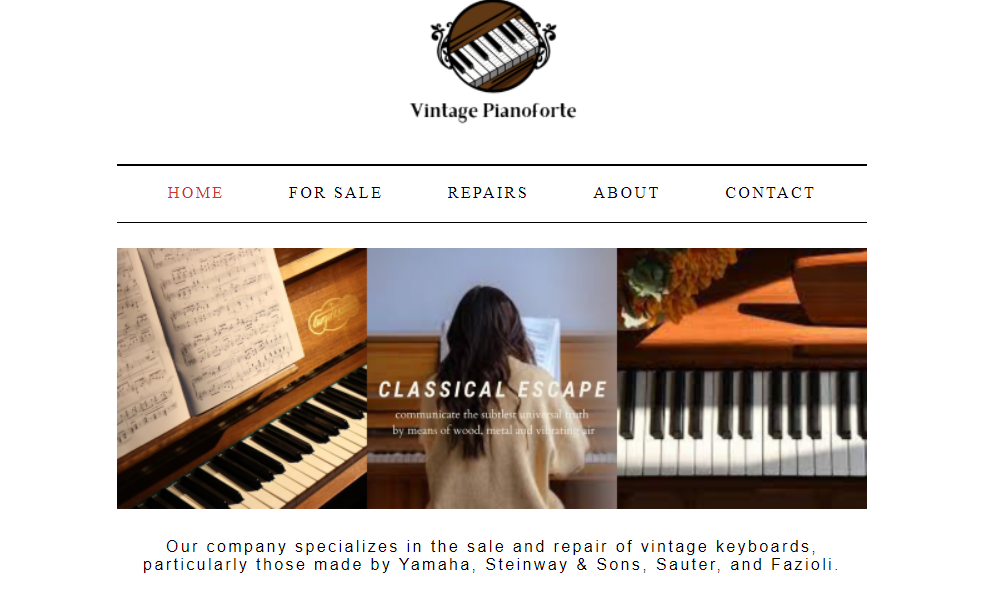Open the sunlit piano keys close-up photo
This screenshot has height=592, width=981.
(x=742, y=378)
